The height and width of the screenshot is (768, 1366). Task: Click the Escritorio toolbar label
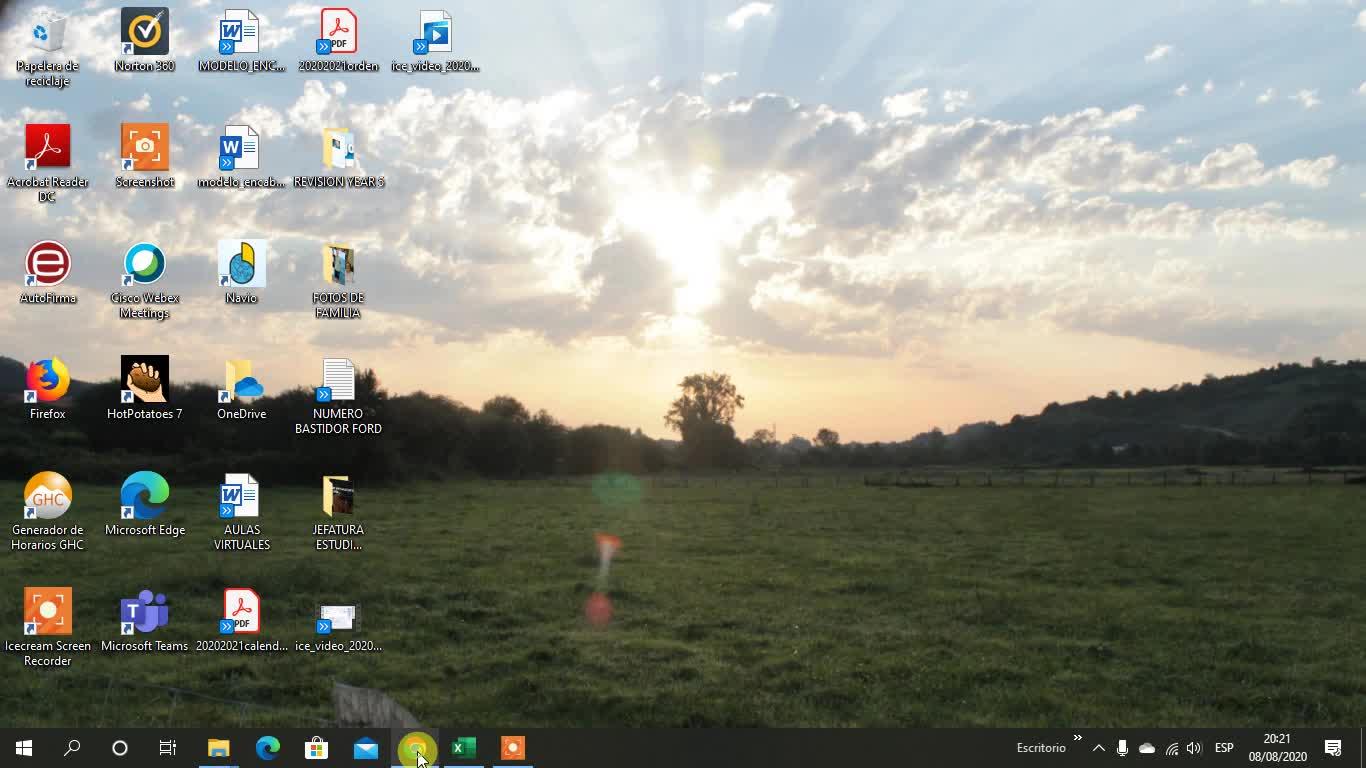point(1041,748)
